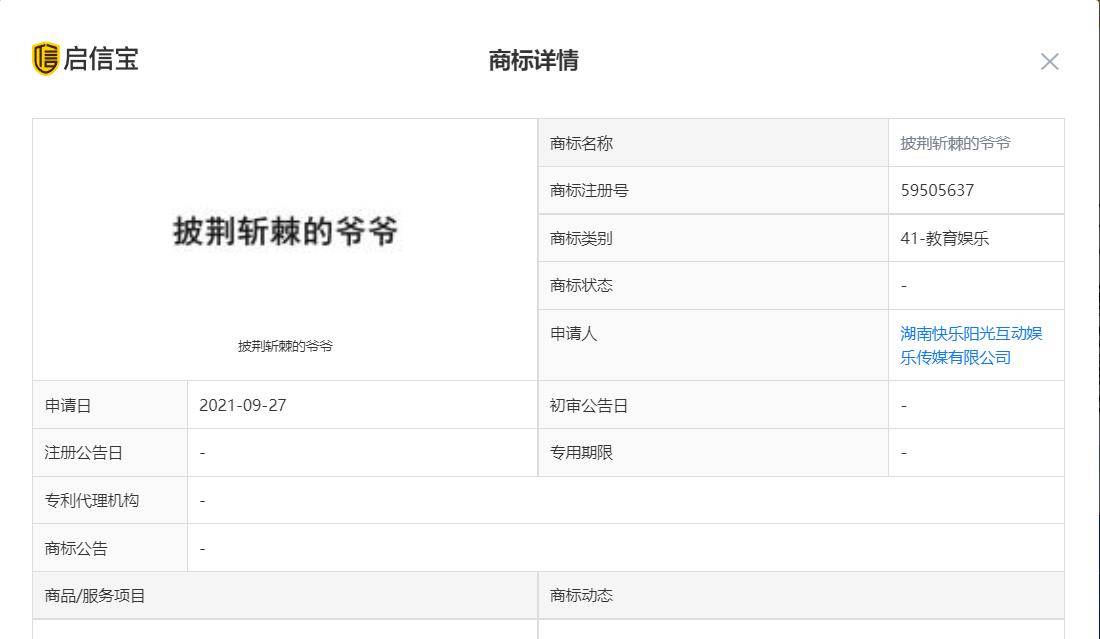Click the 初审公告日 label cell
This screenshot has height=639, width=1100.
pyautogui.click(x=713, y=405)
